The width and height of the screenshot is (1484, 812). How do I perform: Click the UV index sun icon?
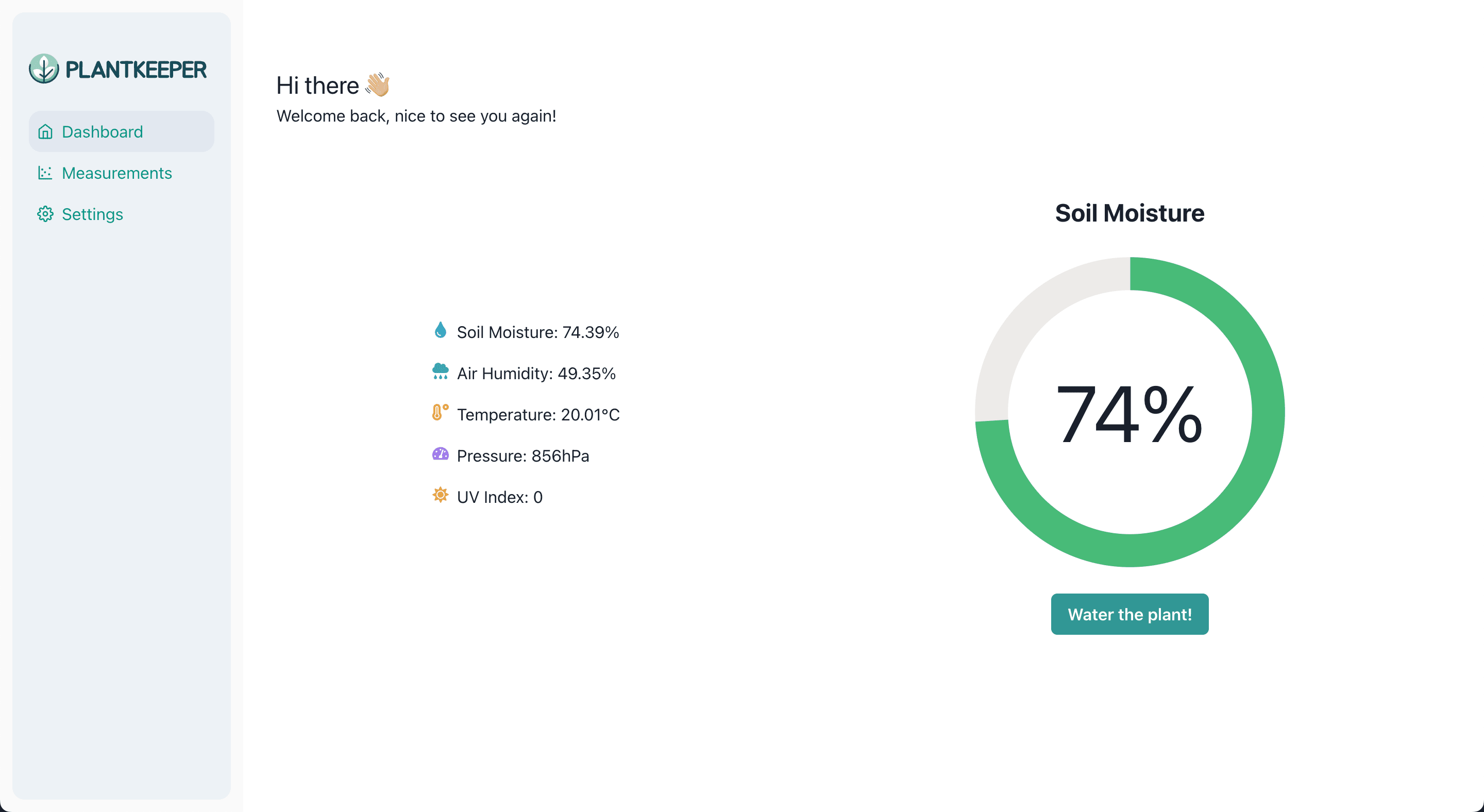click(440, 495)
